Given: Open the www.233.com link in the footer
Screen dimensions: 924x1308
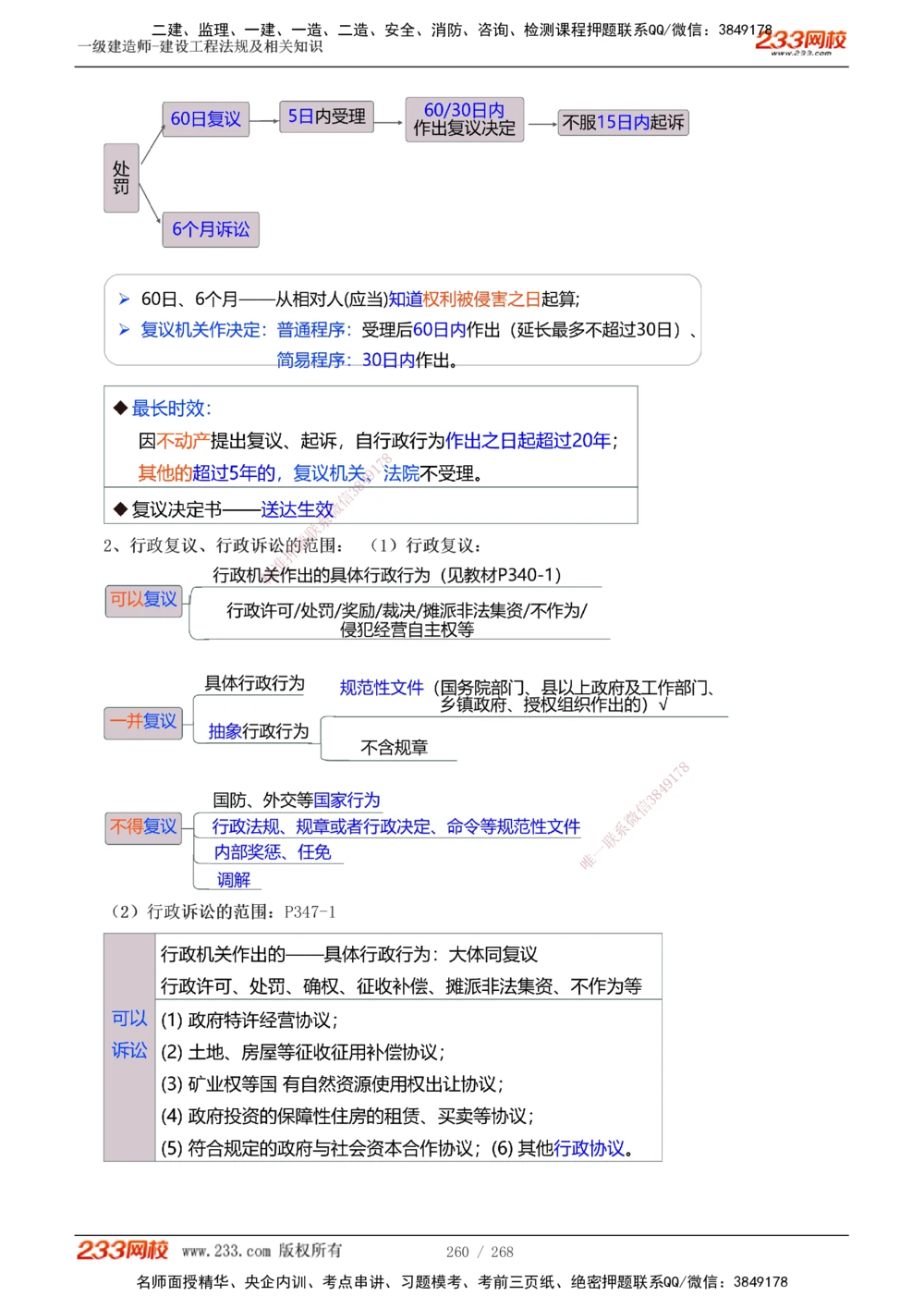Looking at the screenshot, I should 225,1253.
